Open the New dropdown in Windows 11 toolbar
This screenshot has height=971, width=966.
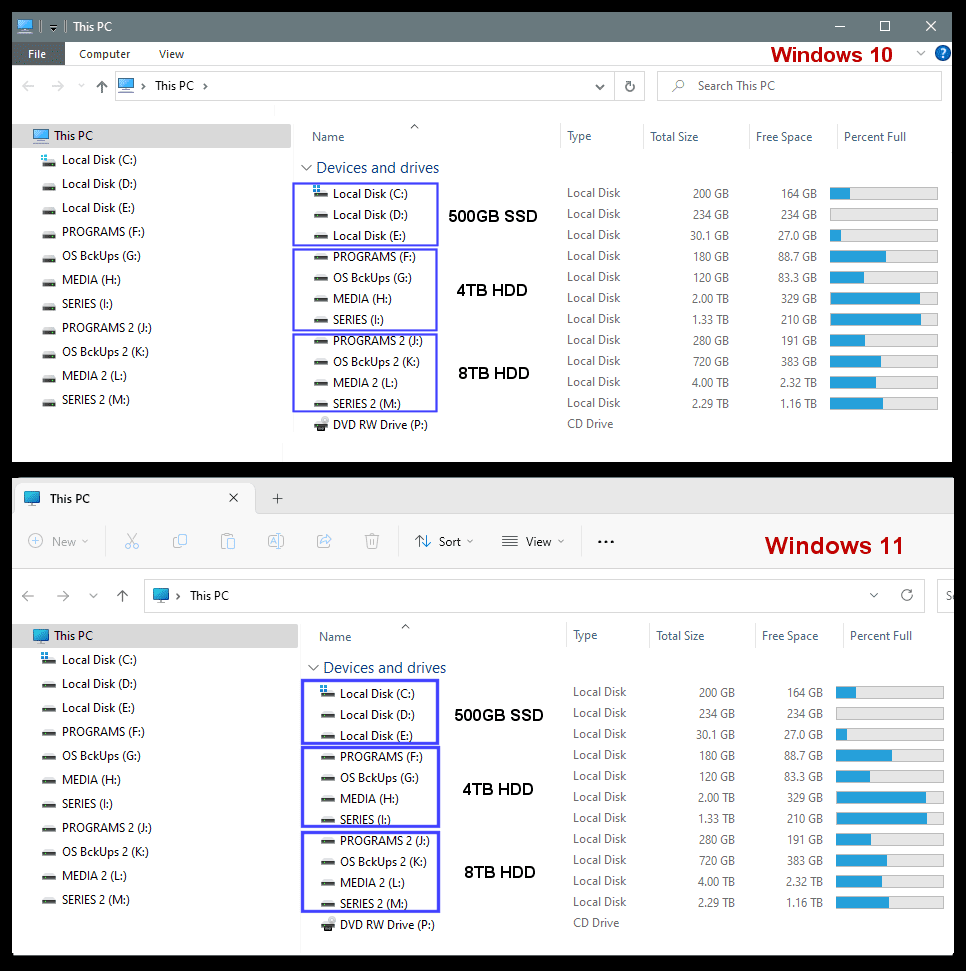click(x=59, y=541)
